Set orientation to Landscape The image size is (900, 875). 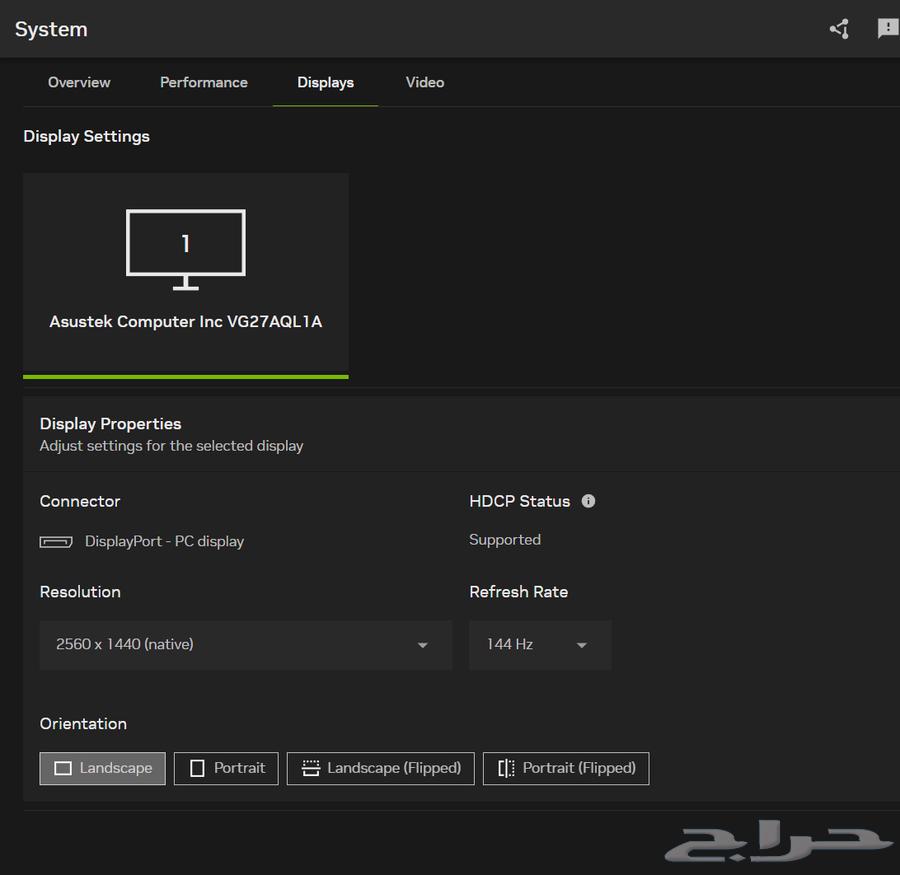(103, 768)
